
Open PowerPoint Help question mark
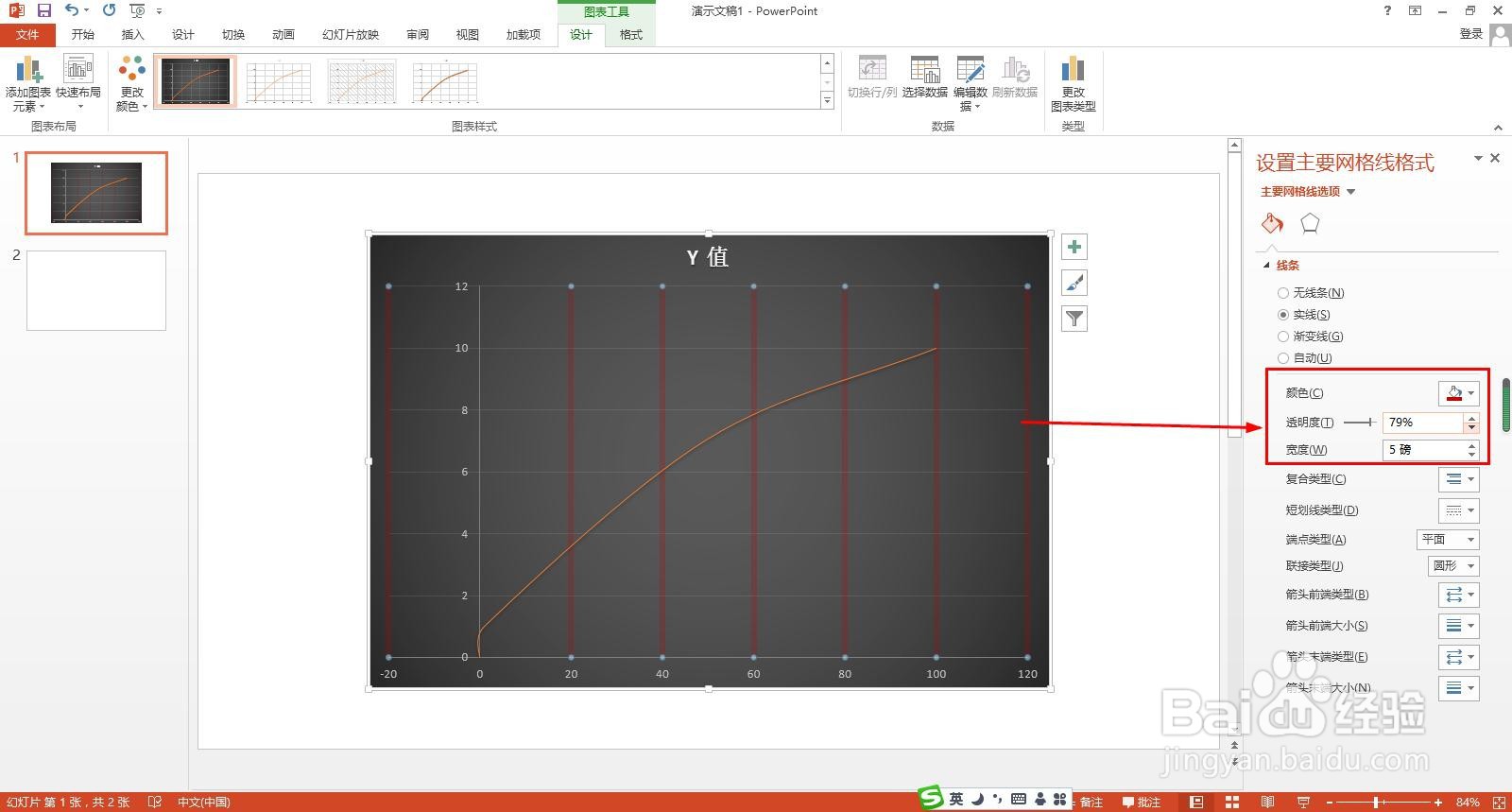(1387, 10)
